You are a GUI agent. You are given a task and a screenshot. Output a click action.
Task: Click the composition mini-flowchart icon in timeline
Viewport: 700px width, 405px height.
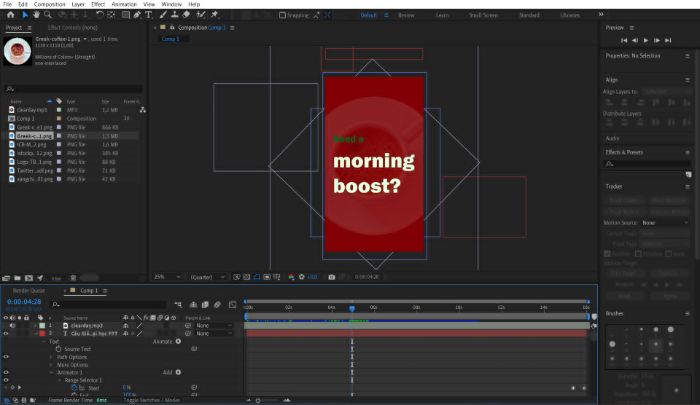[178, 305]
